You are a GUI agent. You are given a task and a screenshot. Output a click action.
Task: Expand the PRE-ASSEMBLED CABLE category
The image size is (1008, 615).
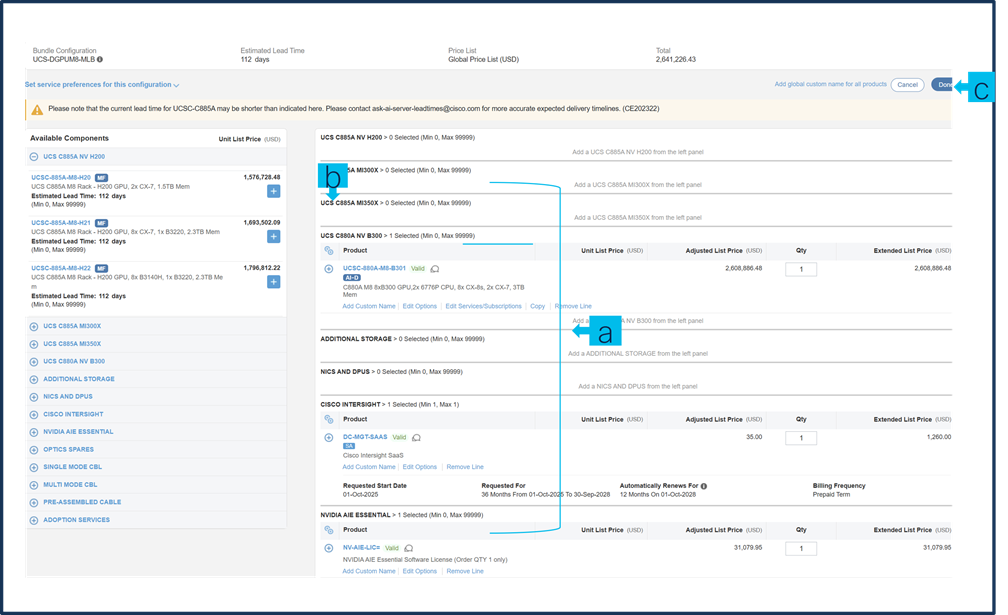[x=34, y=503]
